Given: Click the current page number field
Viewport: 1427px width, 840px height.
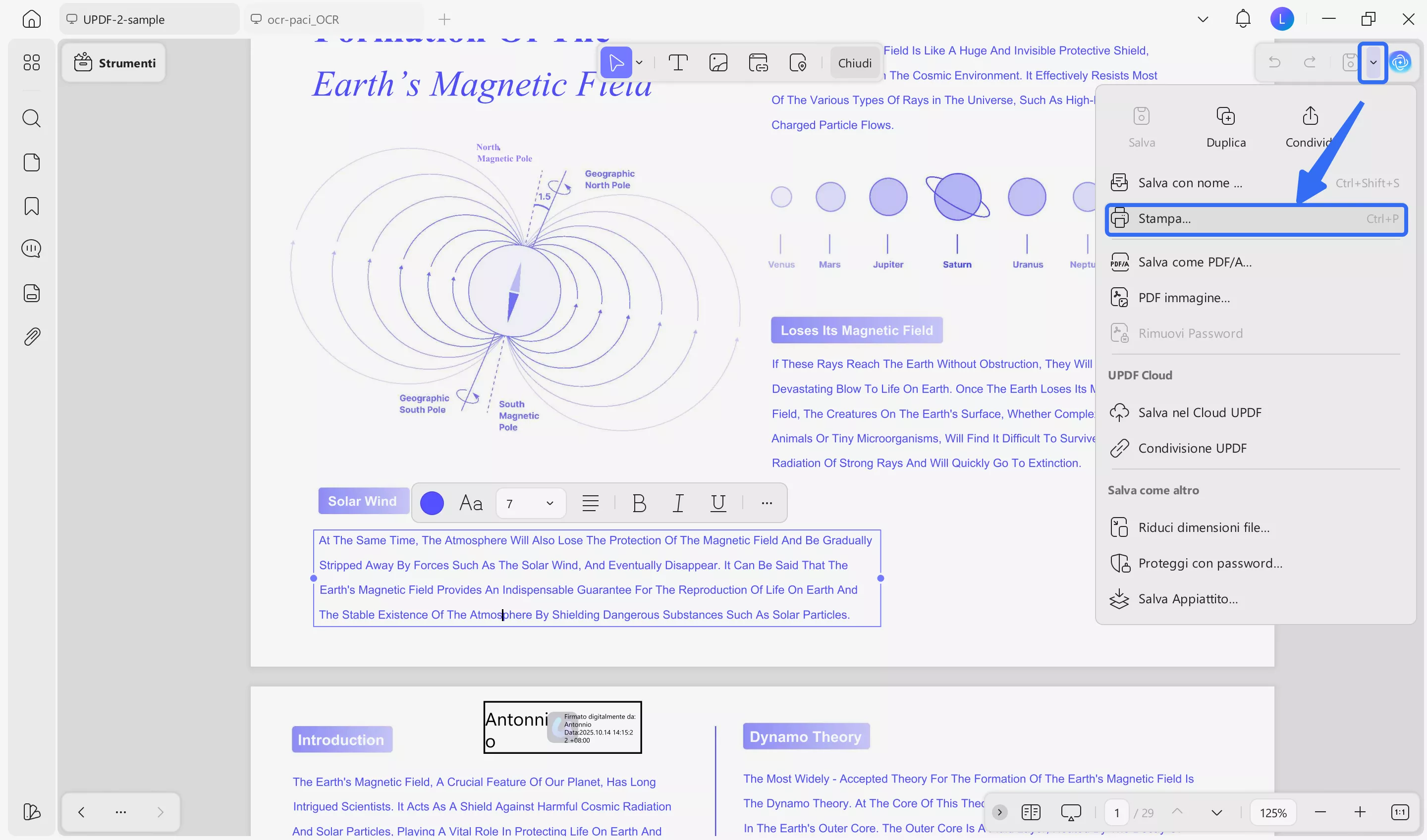Looking at the screenshot, I should [1116, 813].
